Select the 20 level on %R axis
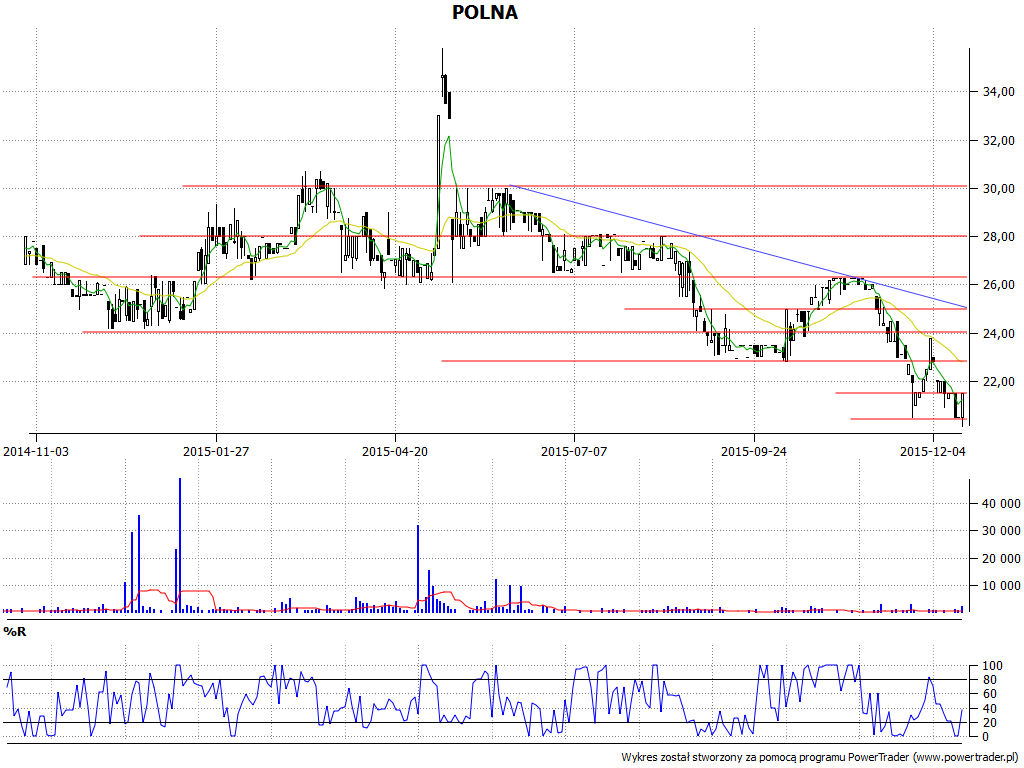1024x768 pixels. click(989, 722)
